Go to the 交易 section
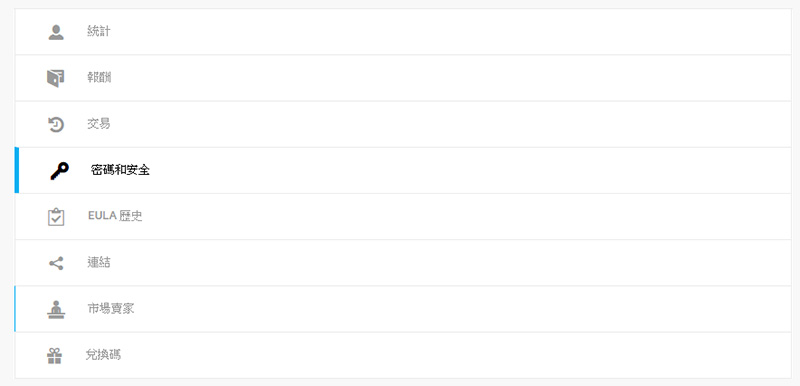Viewport: 800px width, 386px height. pos(99,124)
